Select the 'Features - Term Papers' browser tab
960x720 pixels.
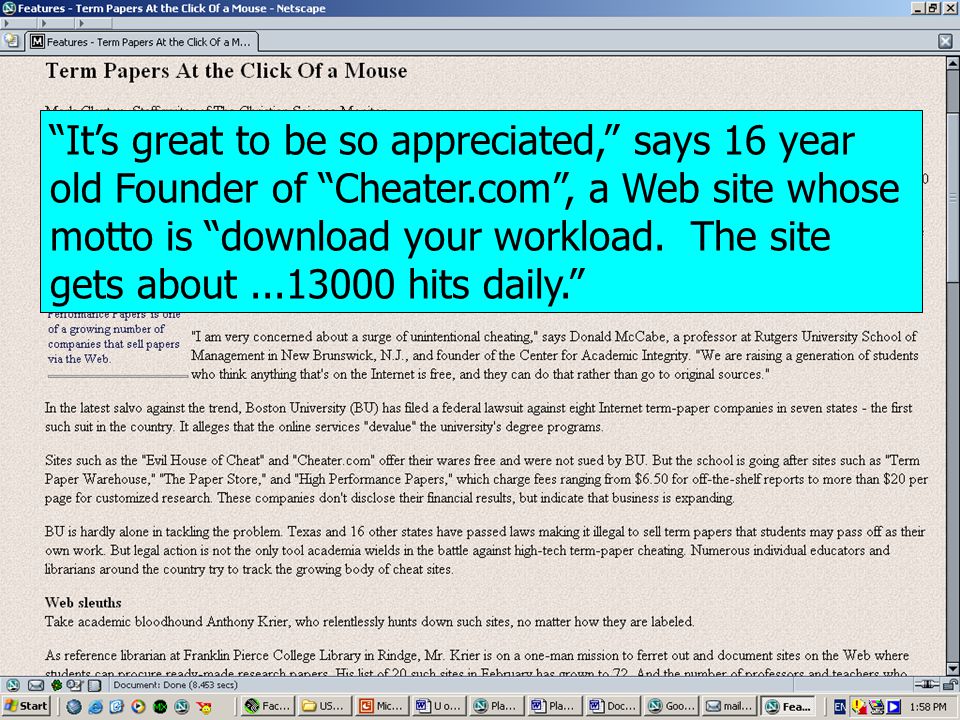coord(141,42)
